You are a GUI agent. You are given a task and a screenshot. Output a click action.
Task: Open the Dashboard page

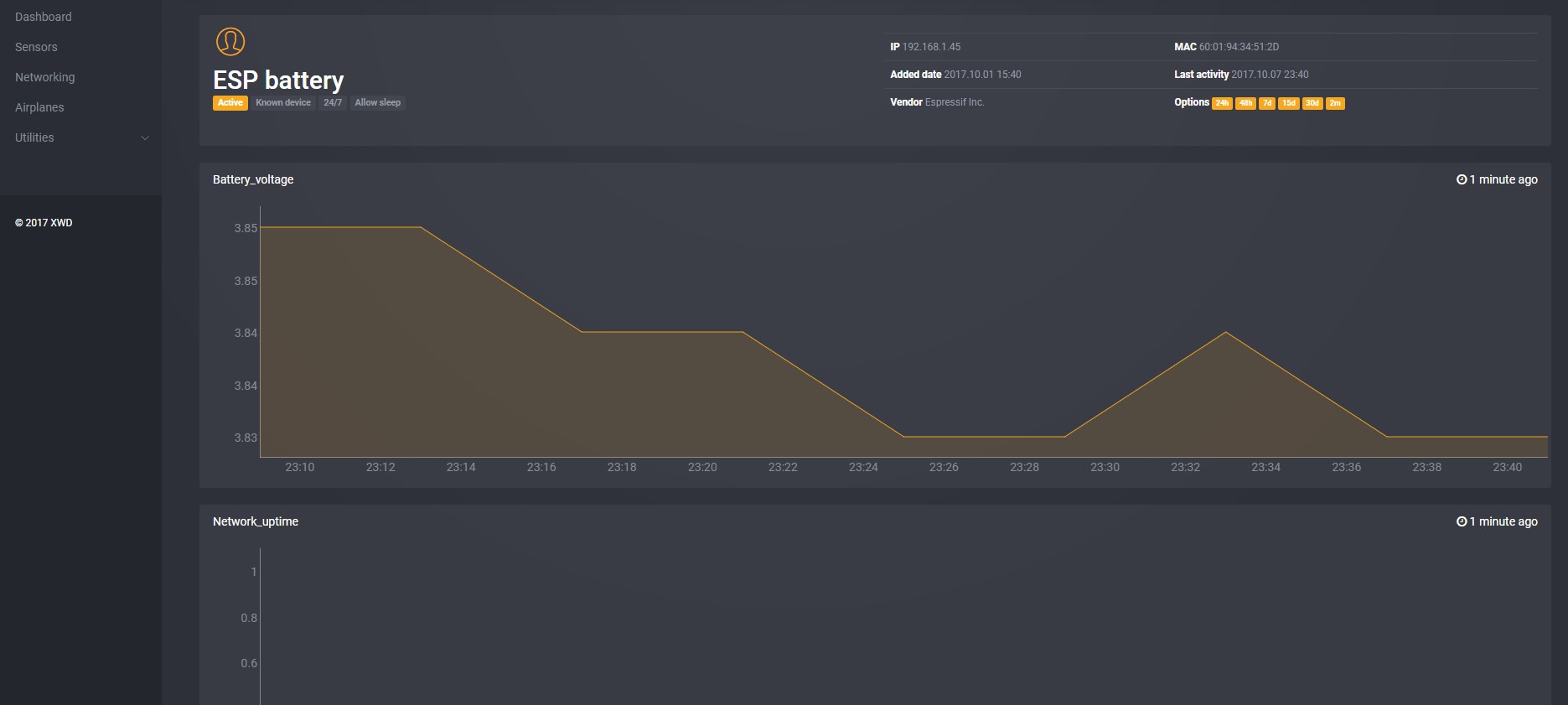(x=44, y=17)
